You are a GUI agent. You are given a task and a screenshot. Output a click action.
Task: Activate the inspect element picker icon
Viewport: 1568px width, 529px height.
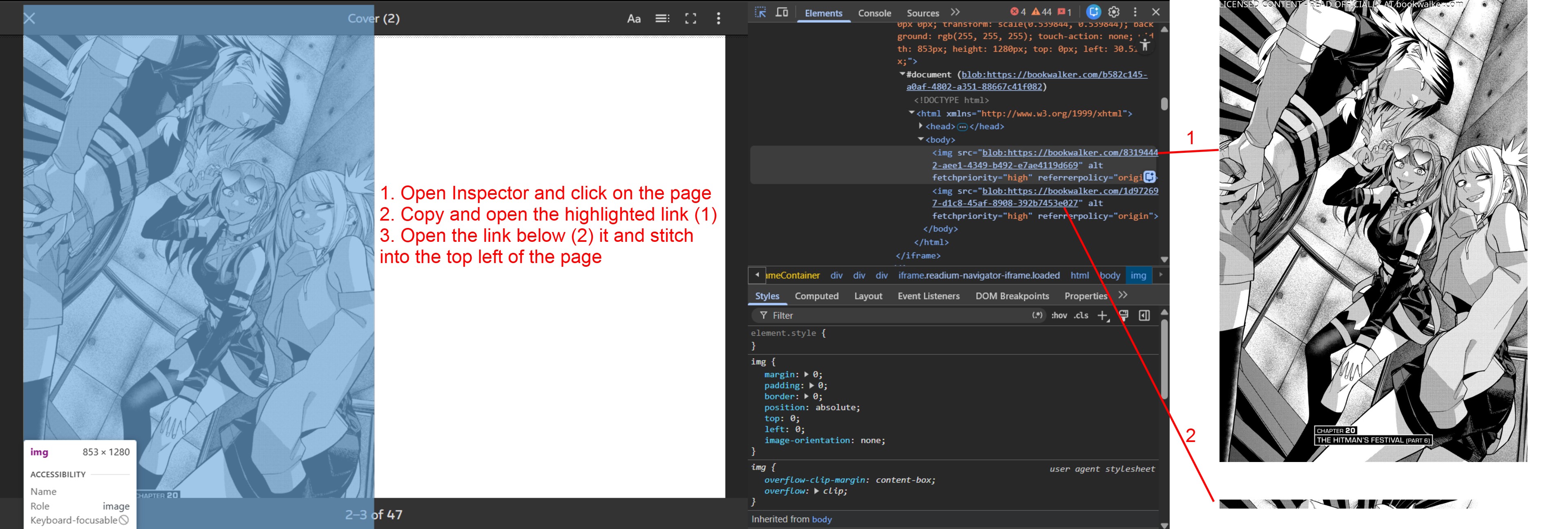click(760, 12)
